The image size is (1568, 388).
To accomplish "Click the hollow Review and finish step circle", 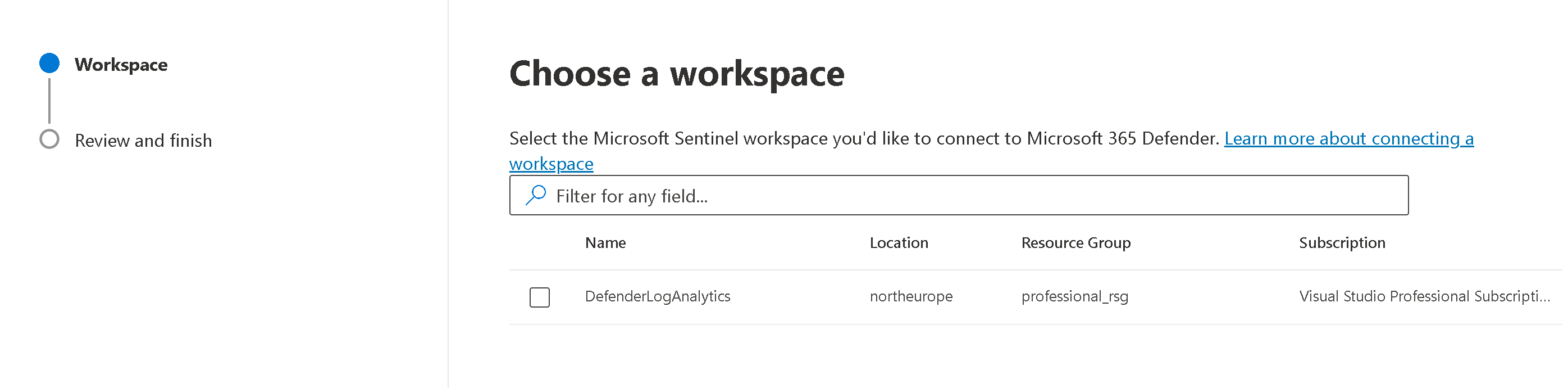I will [49, 139].
